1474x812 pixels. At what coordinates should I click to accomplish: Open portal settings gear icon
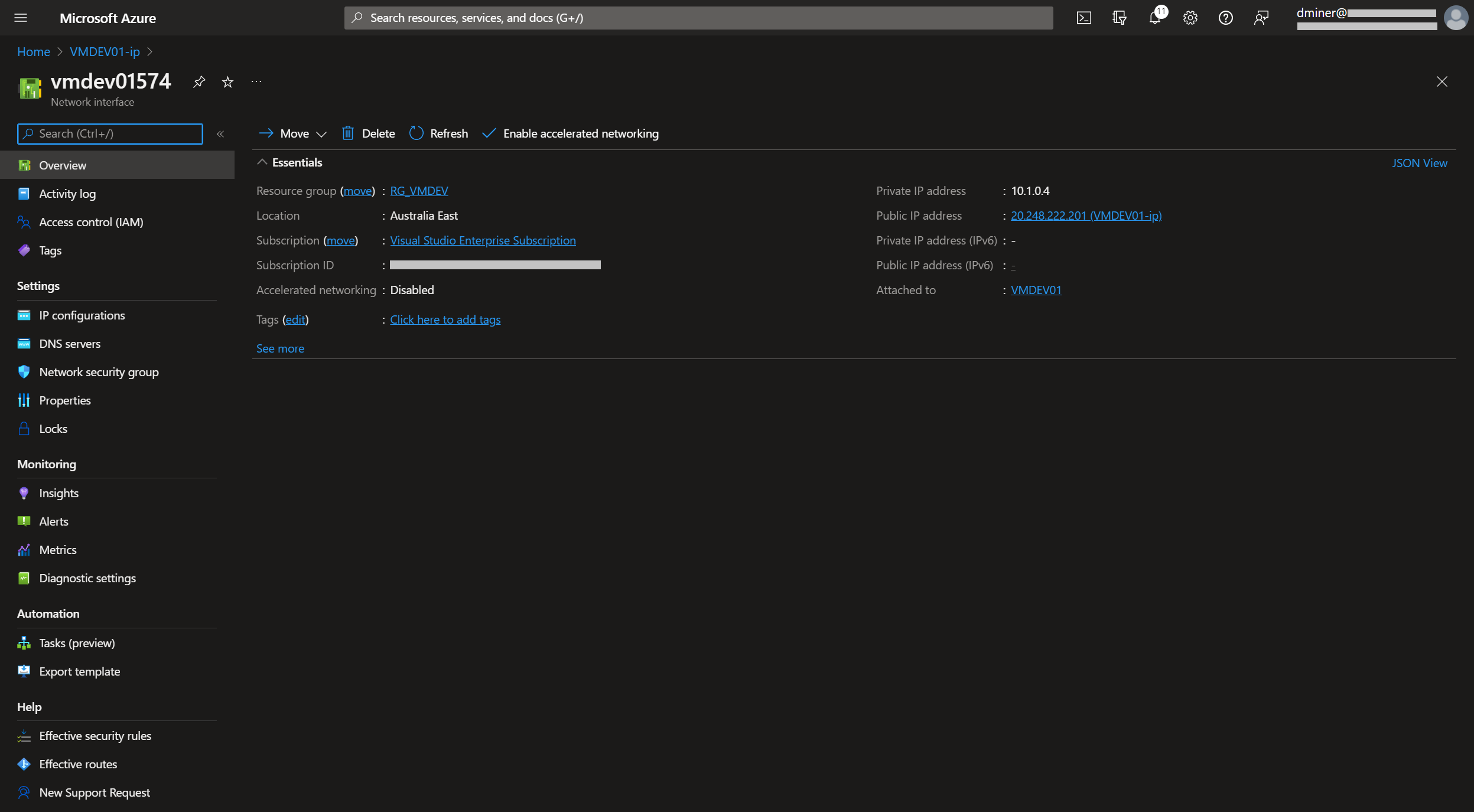point(1190,18)
